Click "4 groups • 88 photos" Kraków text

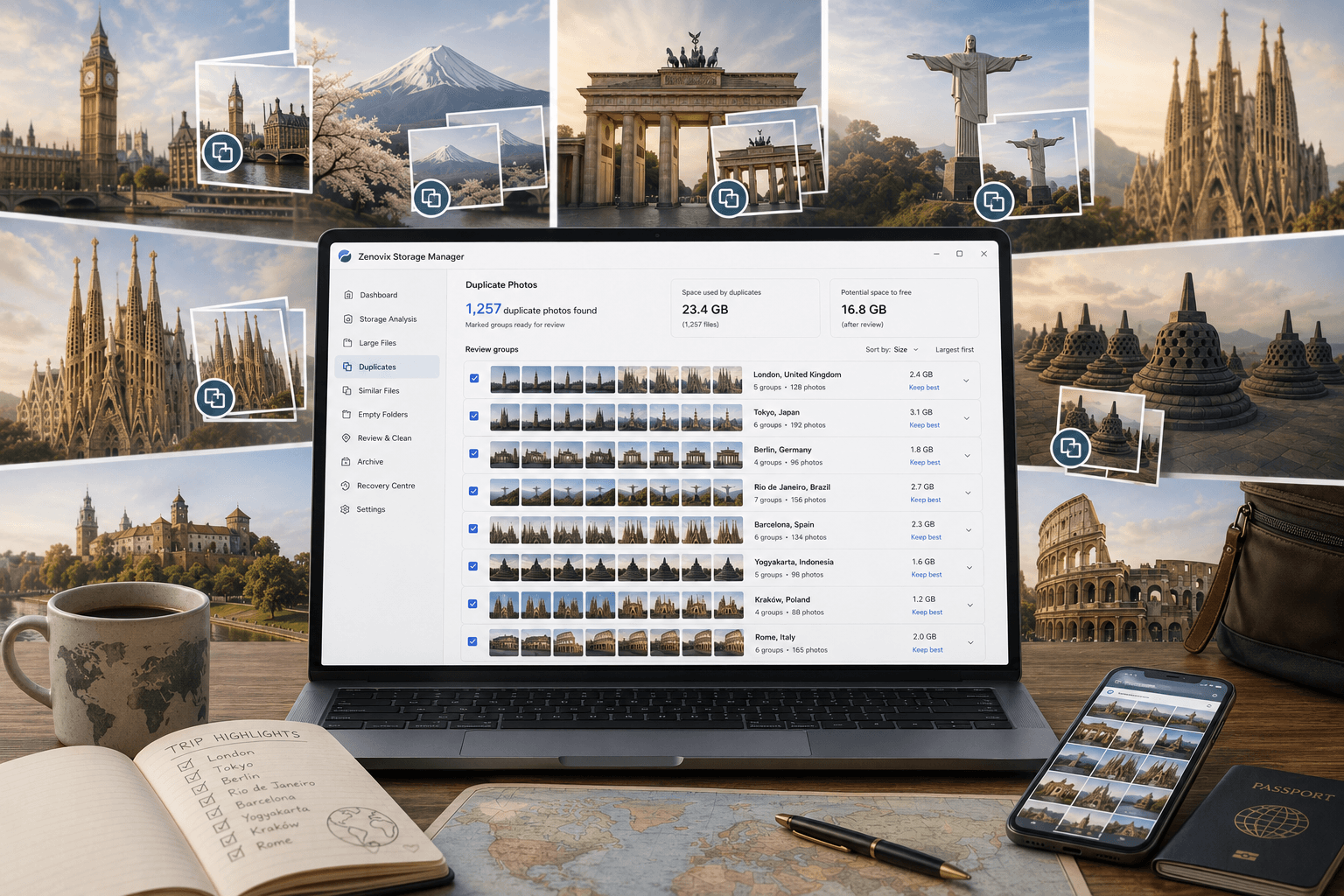(x=789, y=612)
